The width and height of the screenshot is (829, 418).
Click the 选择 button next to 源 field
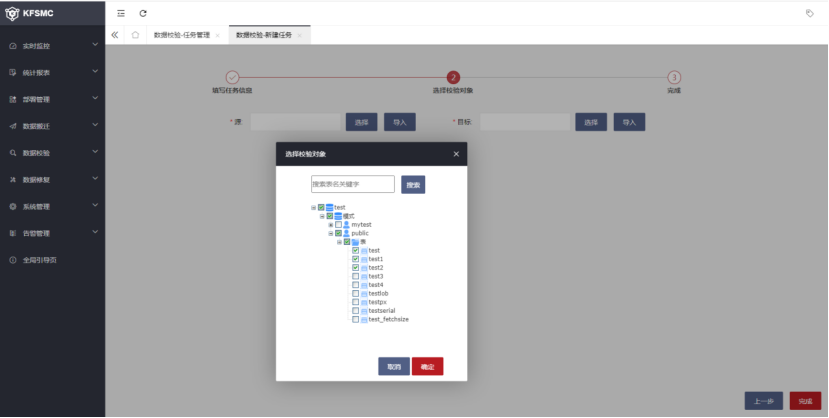click(362, 122)
